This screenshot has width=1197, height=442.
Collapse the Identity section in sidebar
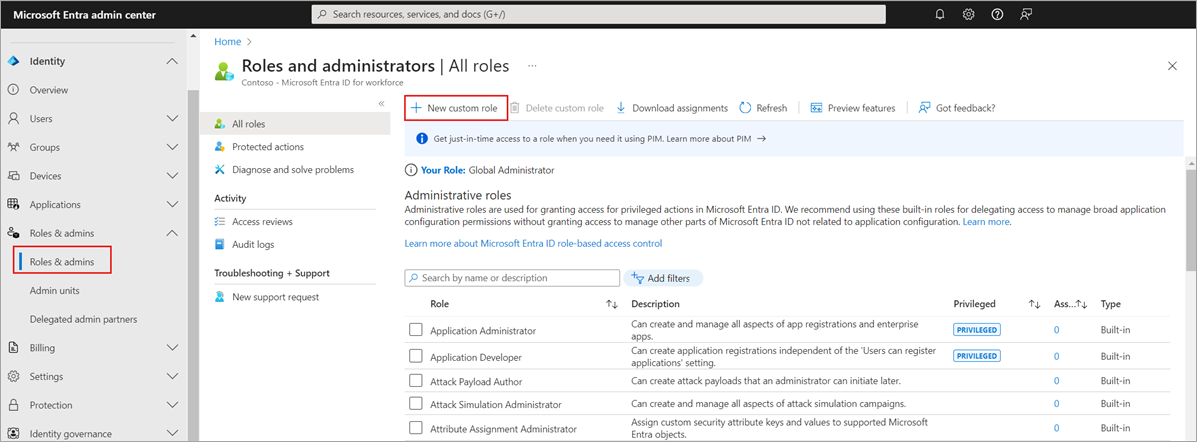click(x=172, y=61)
